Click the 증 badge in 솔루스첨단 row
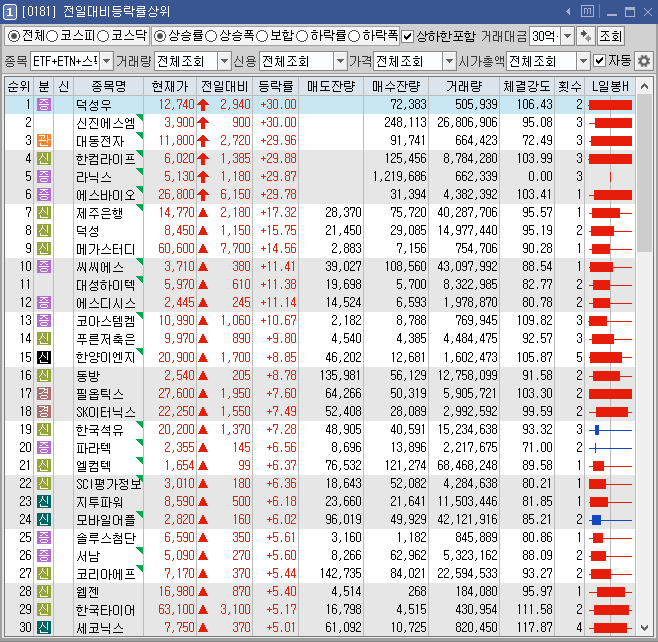 tap(44, 537)
